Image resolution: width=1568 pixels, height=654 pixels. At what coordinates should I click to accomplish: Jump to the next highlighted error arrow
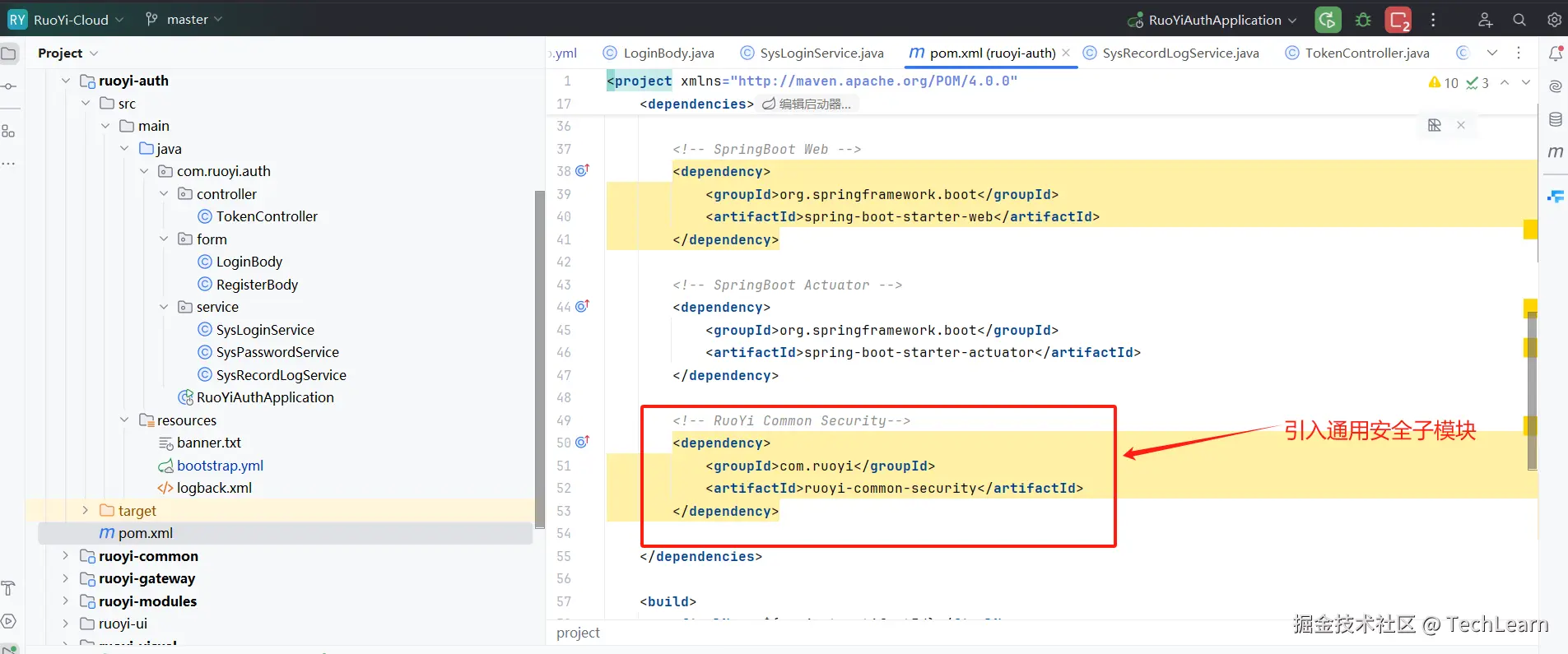1526,82
